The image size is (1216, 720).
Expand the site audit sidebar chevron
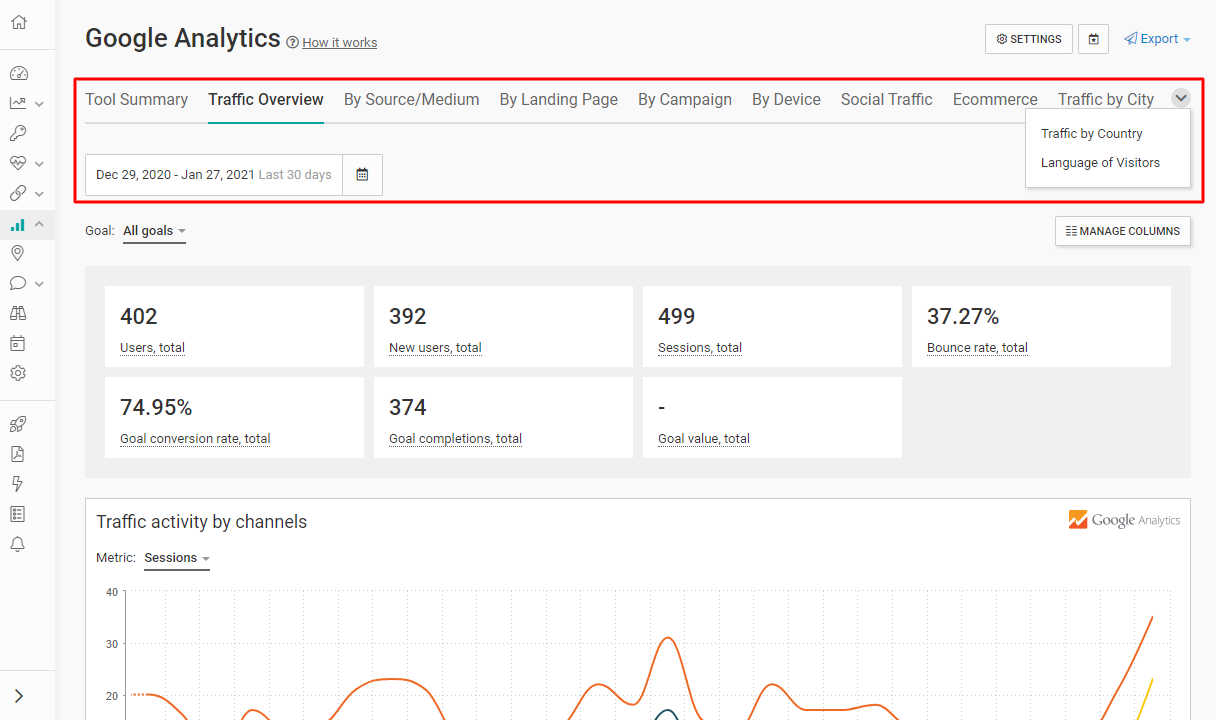click(39, 163)
